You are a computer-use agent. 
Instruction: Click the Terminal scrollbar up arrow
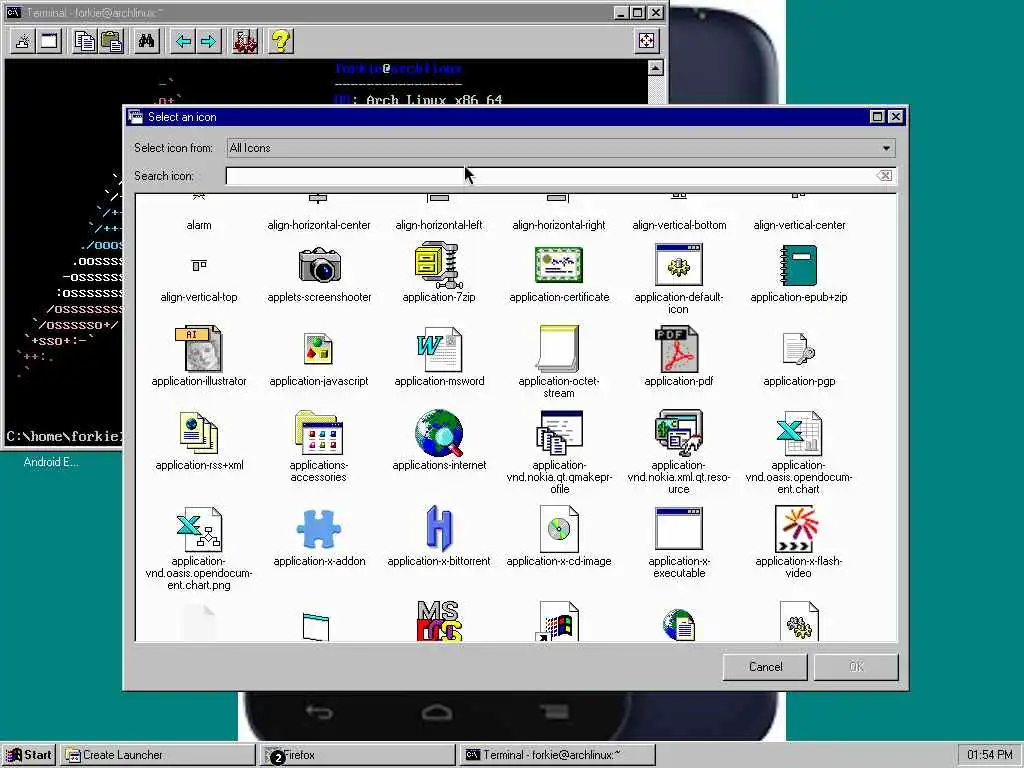click(656, 67)
